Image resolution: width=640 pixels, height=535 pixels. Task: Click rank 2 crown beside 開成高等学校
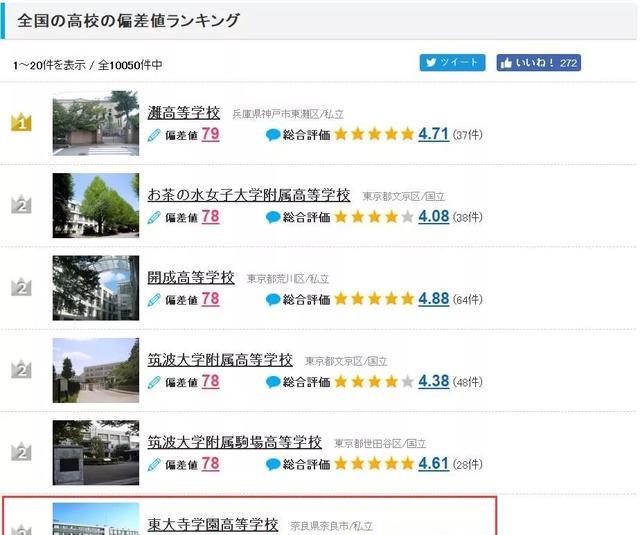pos(21,287)
